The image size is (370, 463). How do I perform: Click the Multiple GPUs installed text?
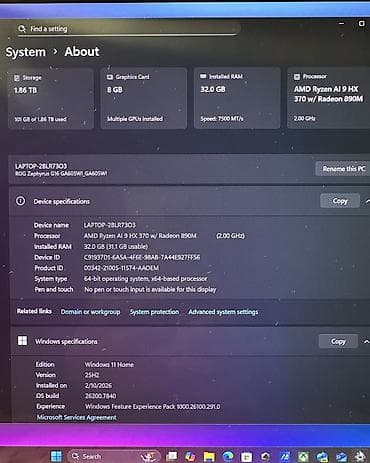tap(135, 119)
